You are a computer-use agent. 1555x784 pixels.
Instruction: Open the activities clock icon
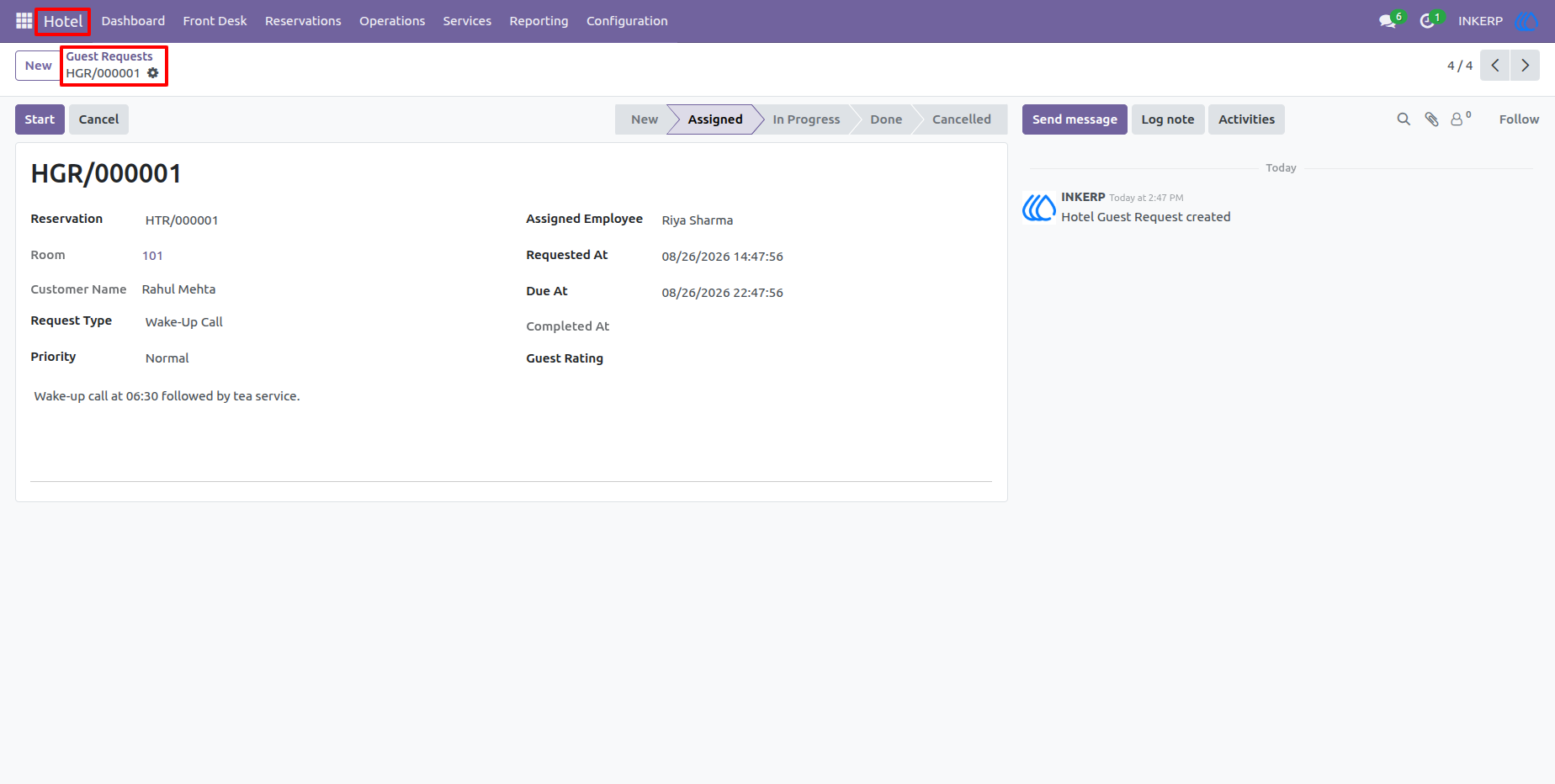coord(1427,21)
